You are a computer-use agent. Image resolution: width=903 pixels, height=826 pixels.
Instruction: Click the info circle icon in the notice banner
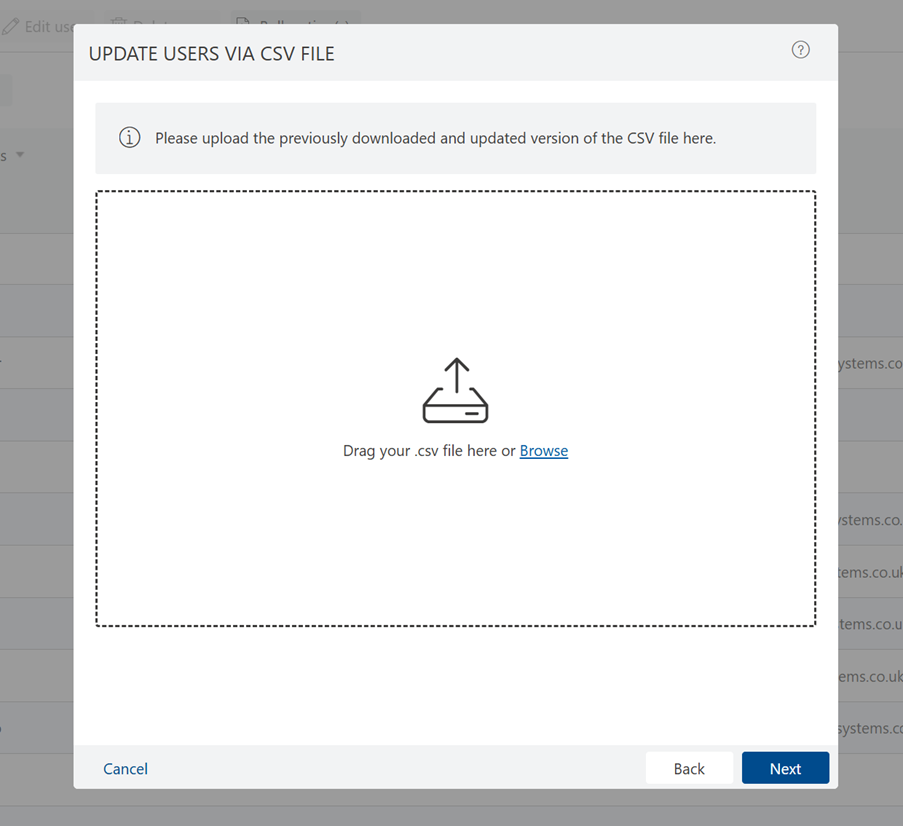129,137
